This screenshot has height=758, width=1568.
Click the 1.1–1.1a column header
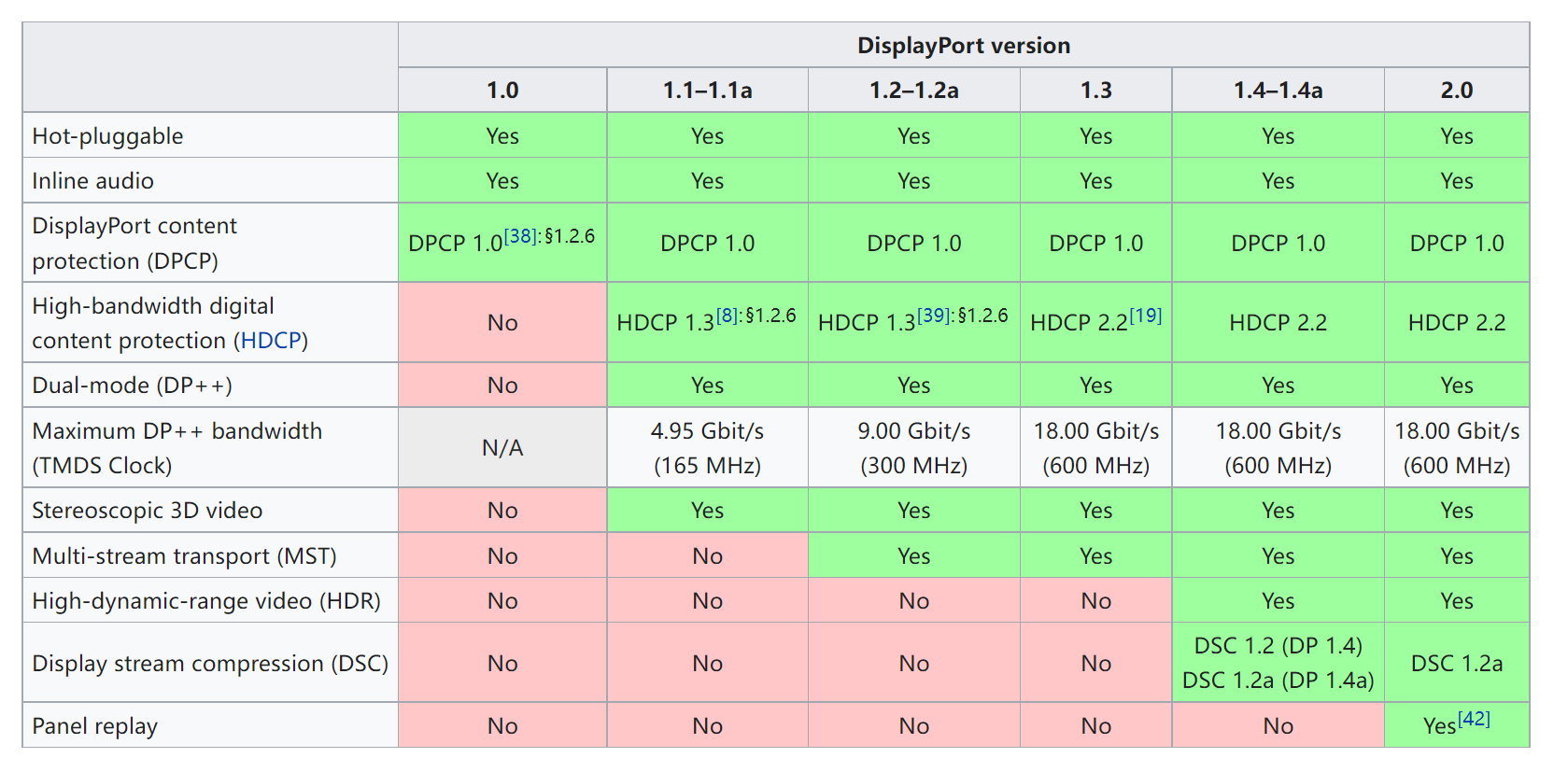coord(707,91)
